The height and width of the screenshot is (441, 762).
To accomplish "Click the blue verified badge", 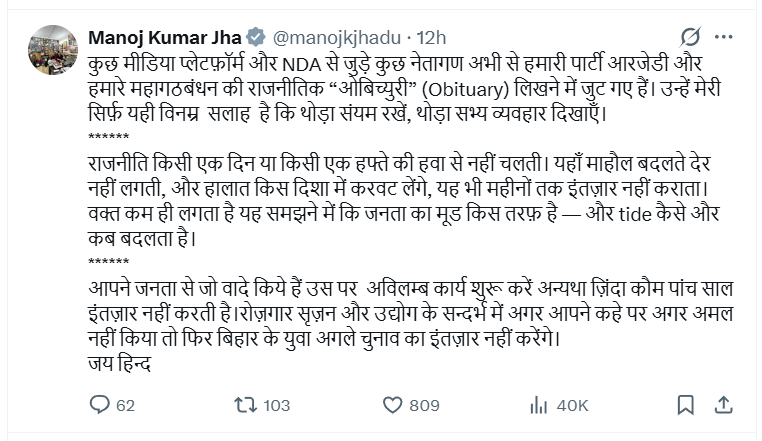I will tap(257, 37).
